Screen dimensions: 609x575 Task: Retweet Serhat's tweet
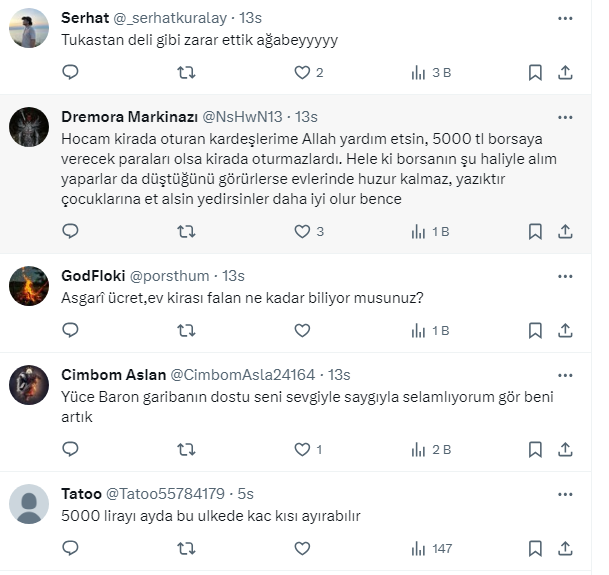pos(186,72)
